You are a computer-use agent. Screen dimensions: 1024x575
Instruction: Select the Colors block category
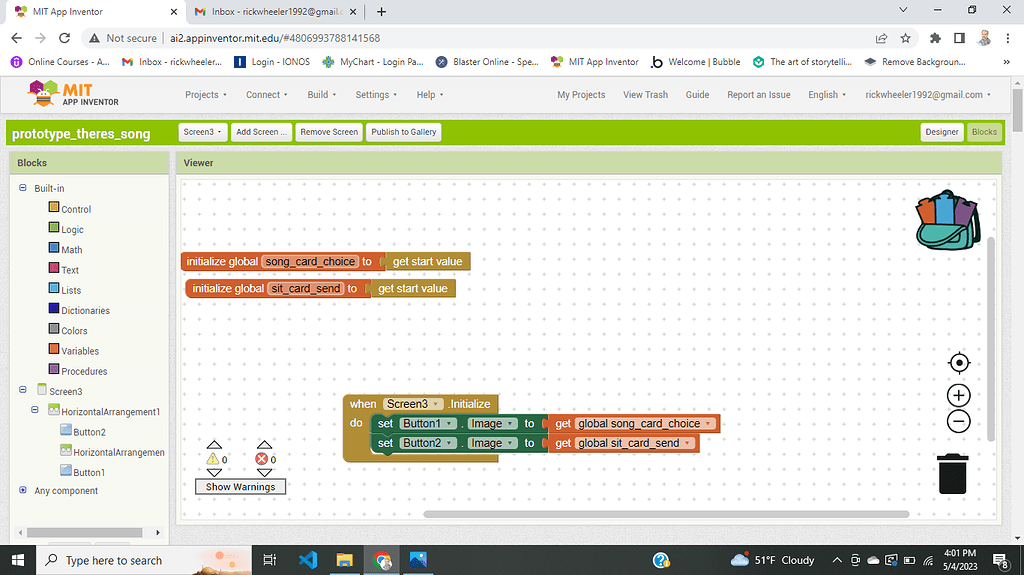click(x=73, y=330)
